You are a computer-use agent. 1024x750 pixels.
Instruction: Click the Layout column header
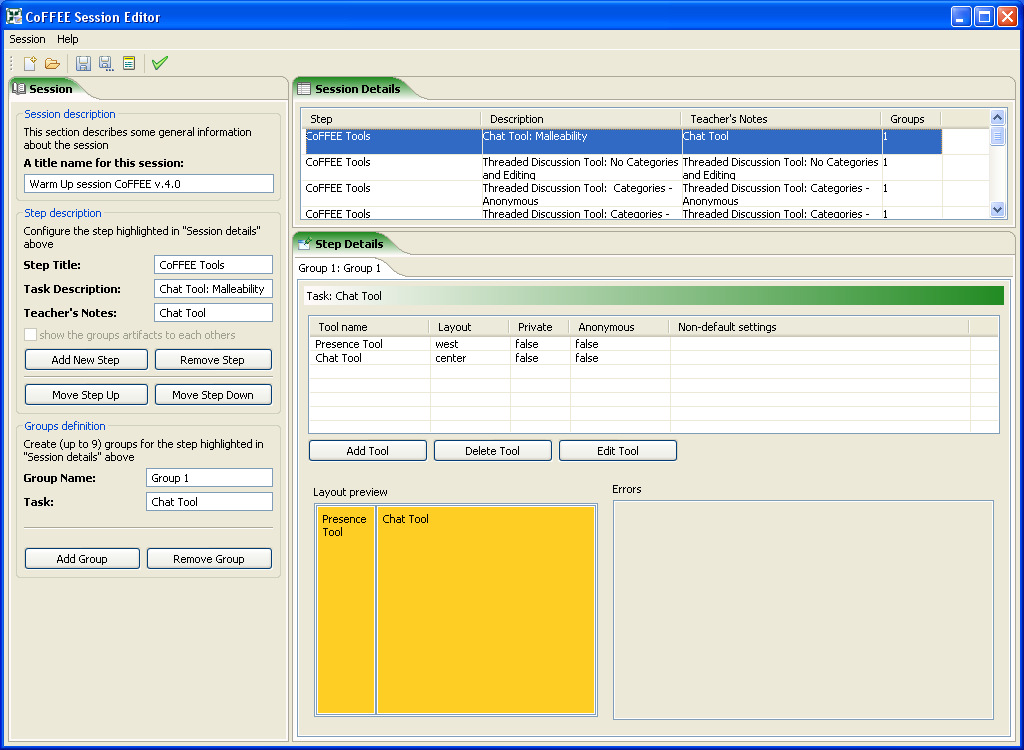click(469, 327)
